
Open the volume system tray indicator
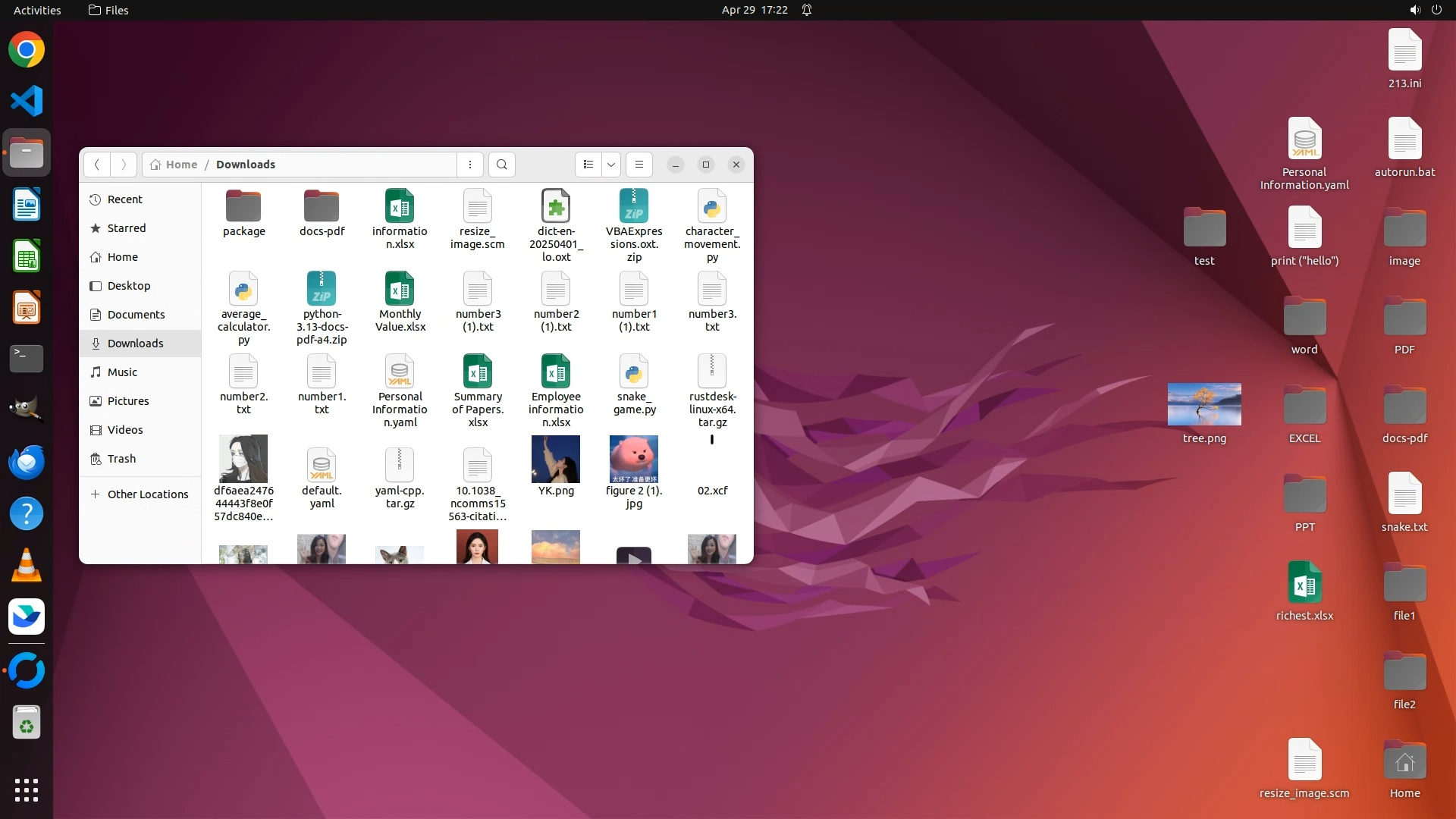[1414, 10]
